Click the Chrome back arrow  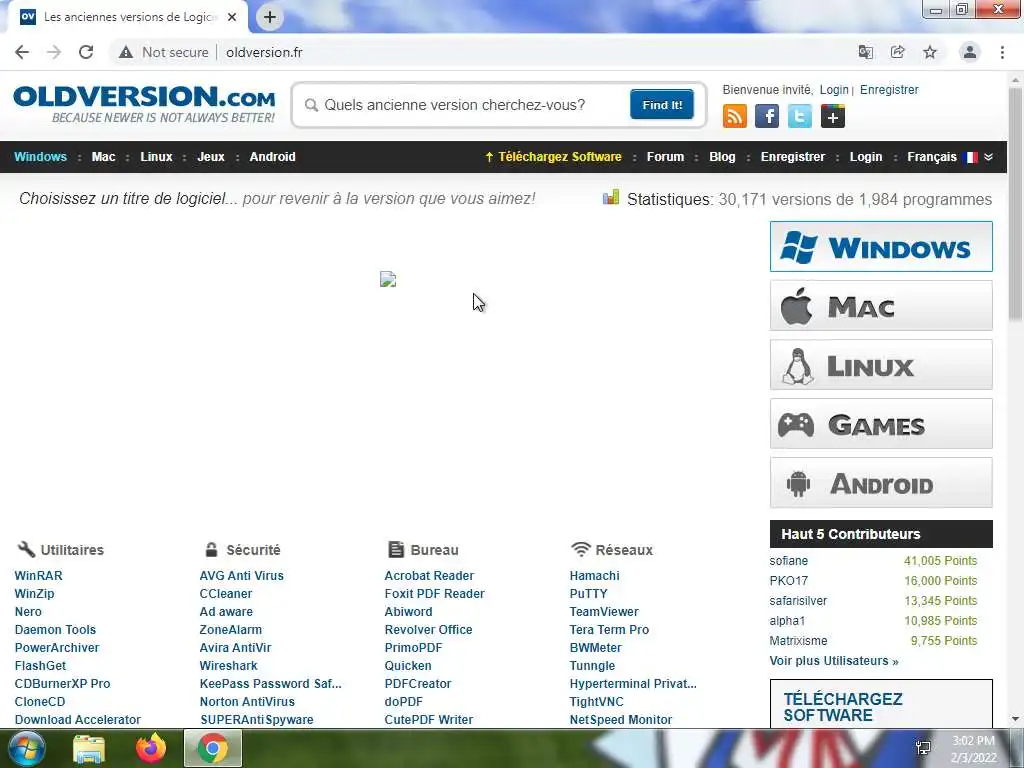coord(22,52)
